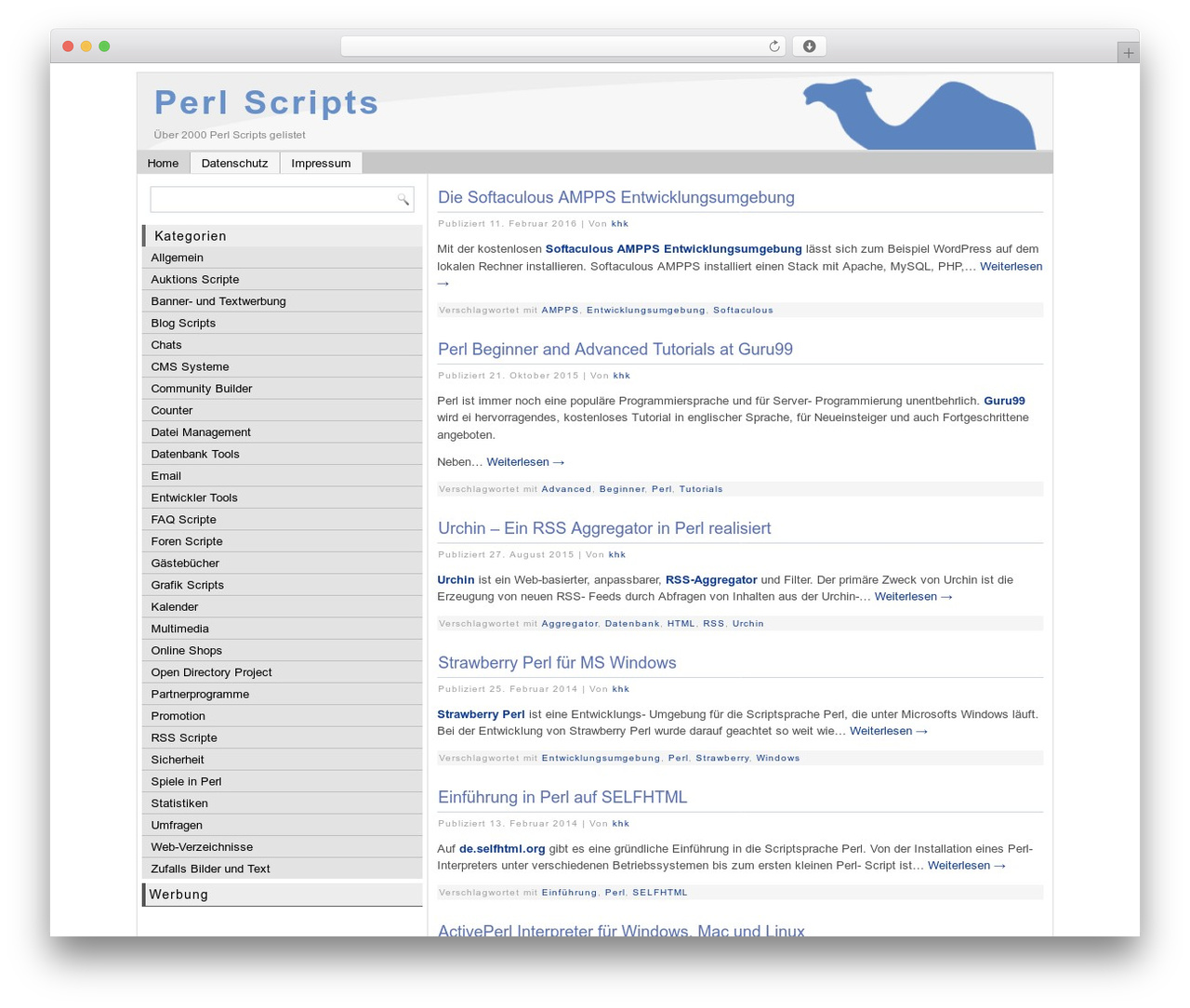Select the Multimedia category
Screen dimensions: 1190x1008
click(x=283, y=629)
